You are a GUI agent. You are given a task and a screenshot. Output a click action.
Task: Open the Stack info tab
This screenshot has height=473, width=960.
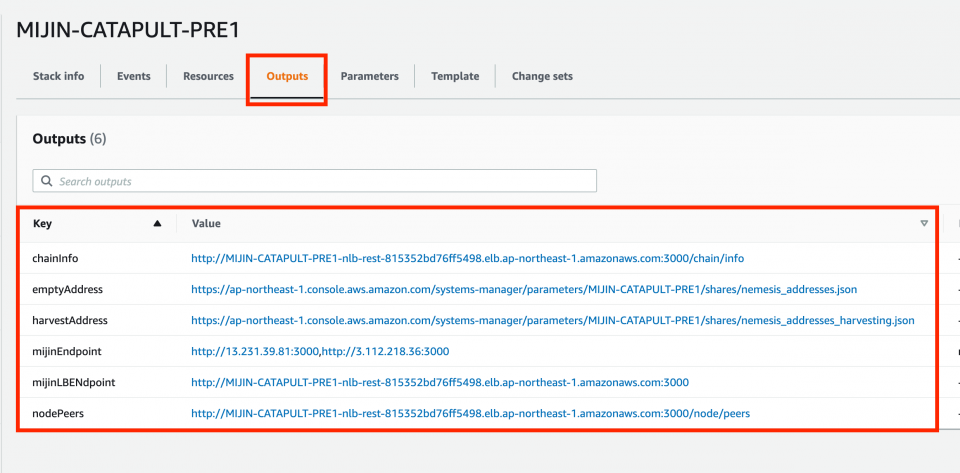(x=58, y=76)
